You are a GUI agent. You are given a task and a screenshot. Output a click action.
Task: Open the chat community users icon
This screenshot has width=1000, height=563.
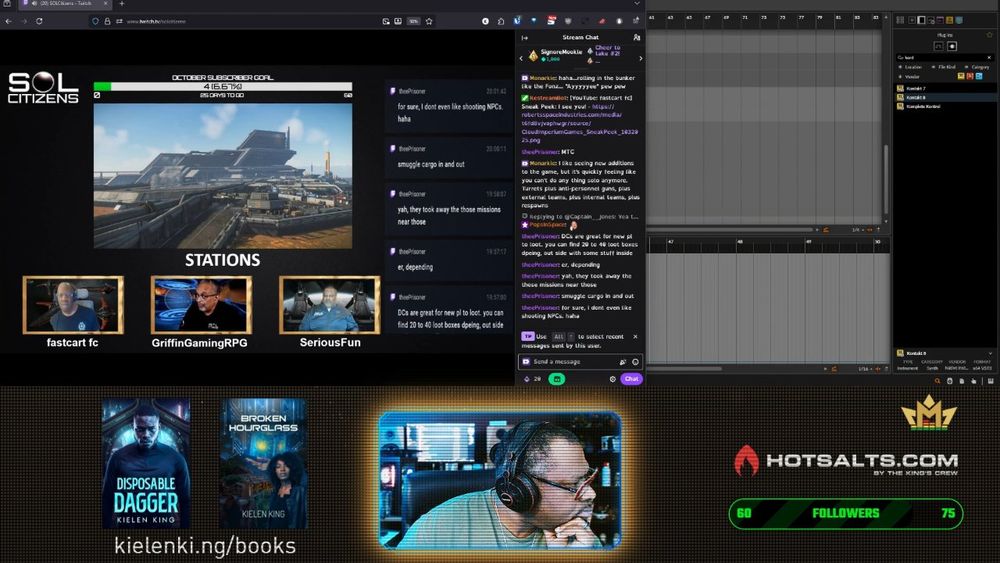pyautogui.click(x=636, y=38)
